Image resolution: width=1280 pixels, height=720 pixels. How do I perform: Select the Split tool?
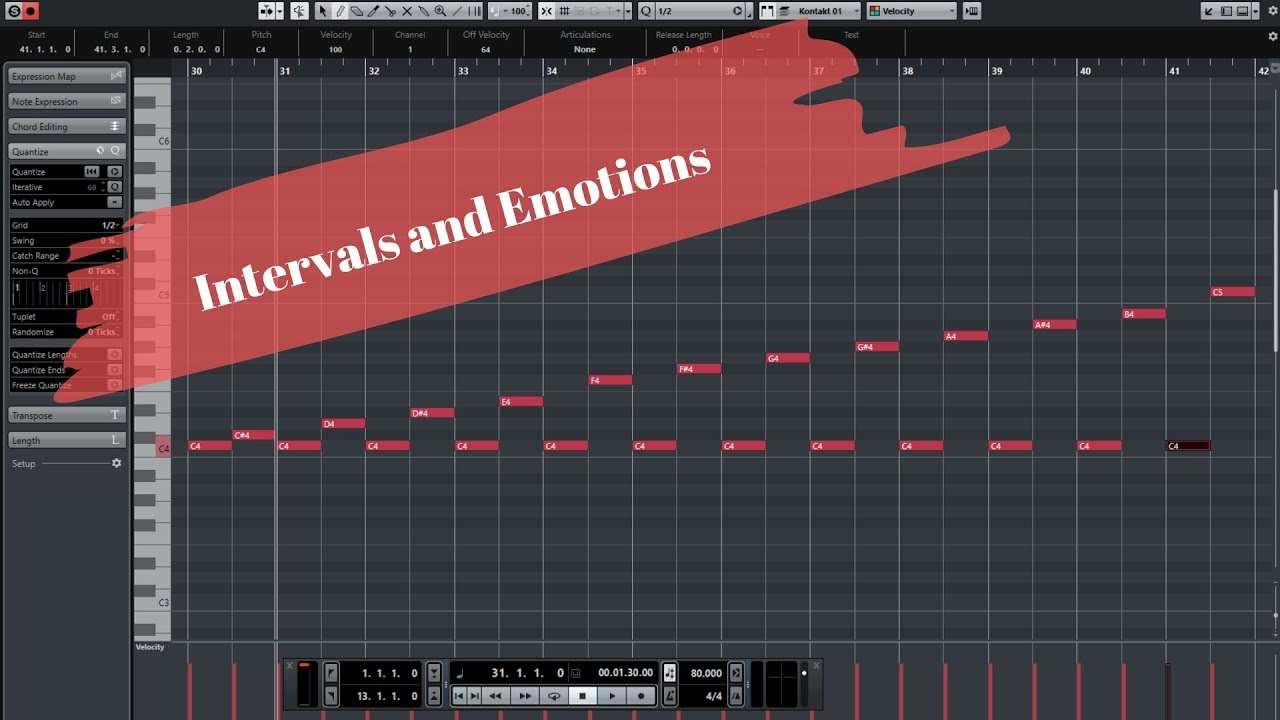[x=390, y=11]
